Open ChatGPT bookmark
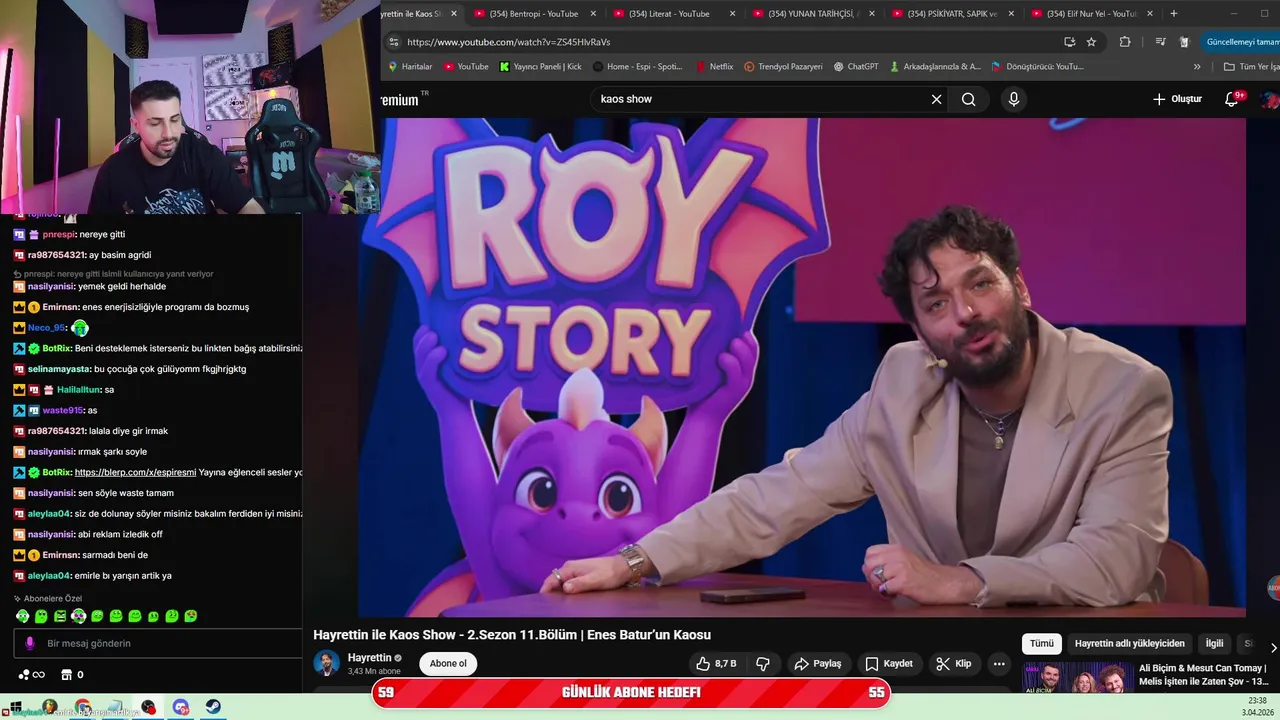Screen dimensions: 1280x720 point(856,67)
